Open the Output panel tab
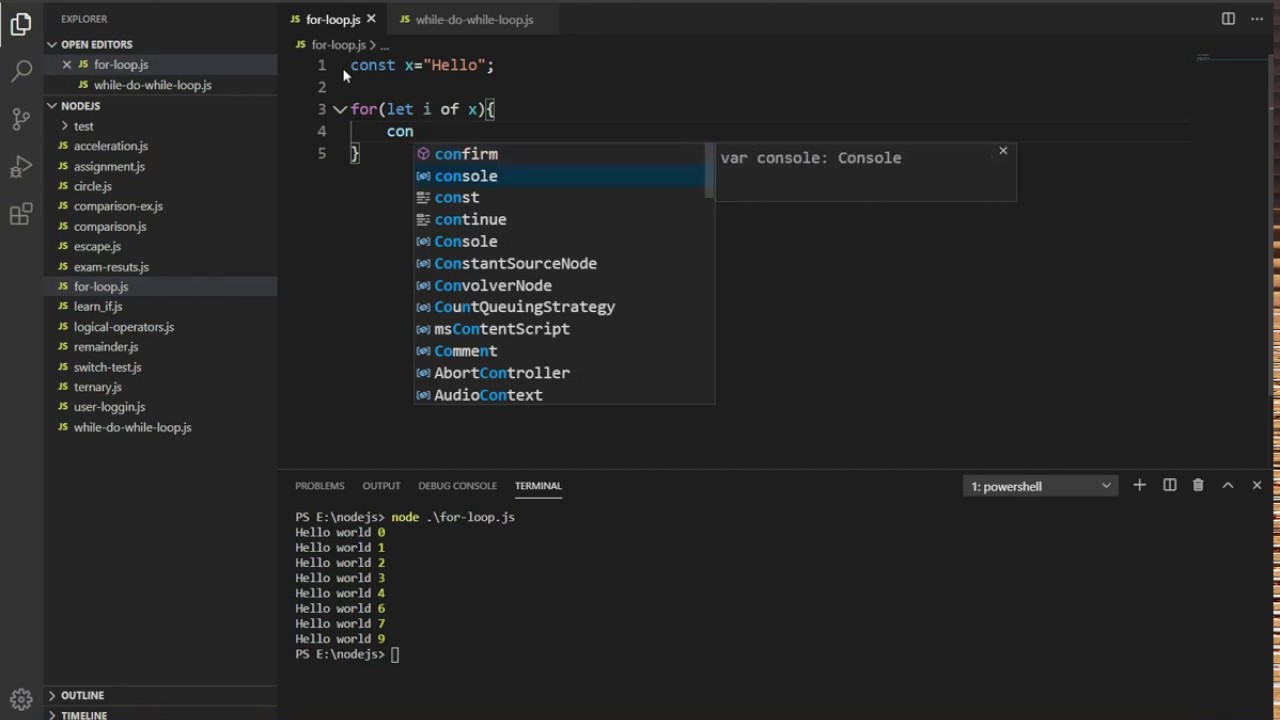The image size is (1280, 720). point(381,485)
